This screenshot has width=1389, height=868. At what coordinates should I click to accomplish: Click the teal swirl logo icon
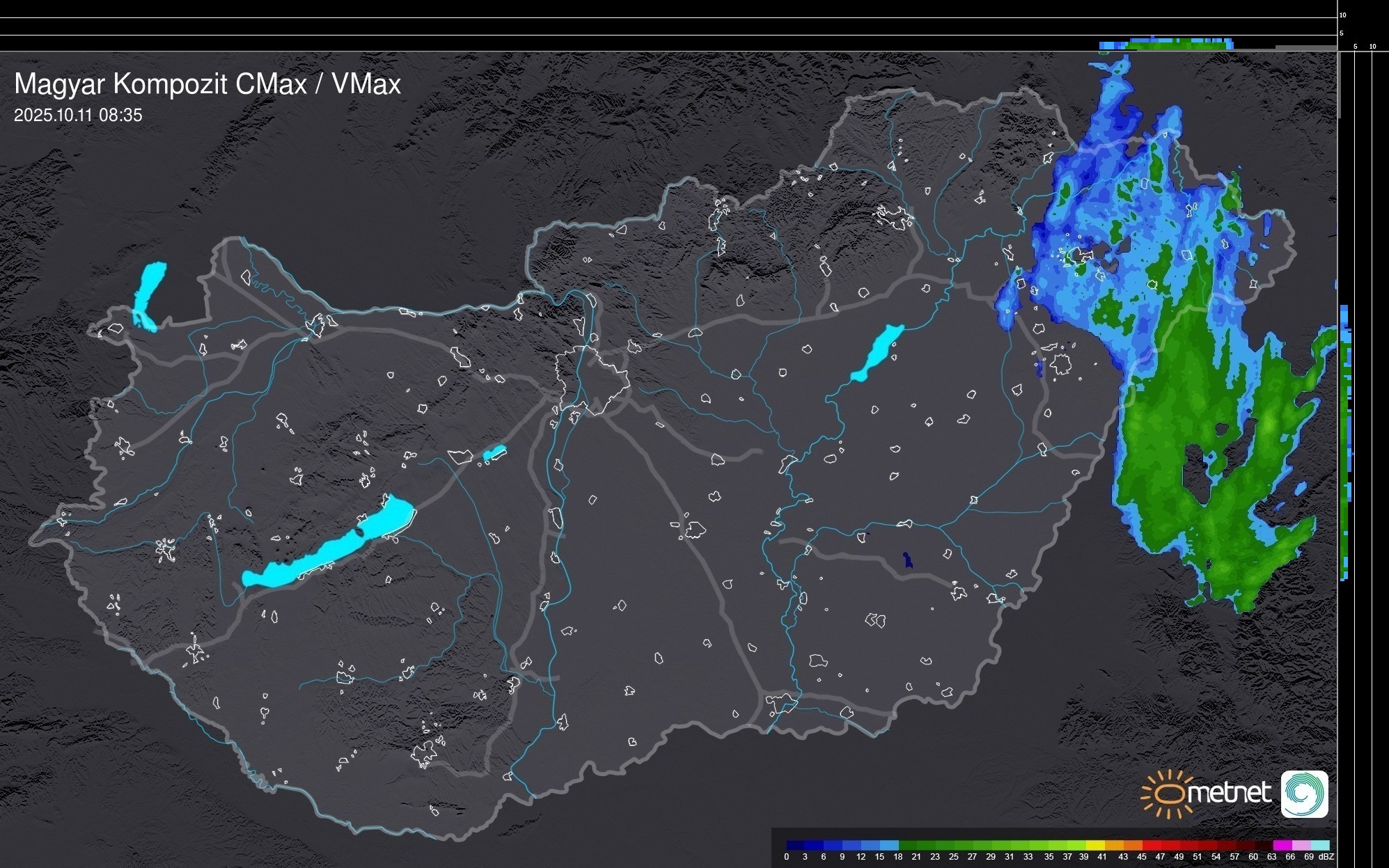[1304, 794]
